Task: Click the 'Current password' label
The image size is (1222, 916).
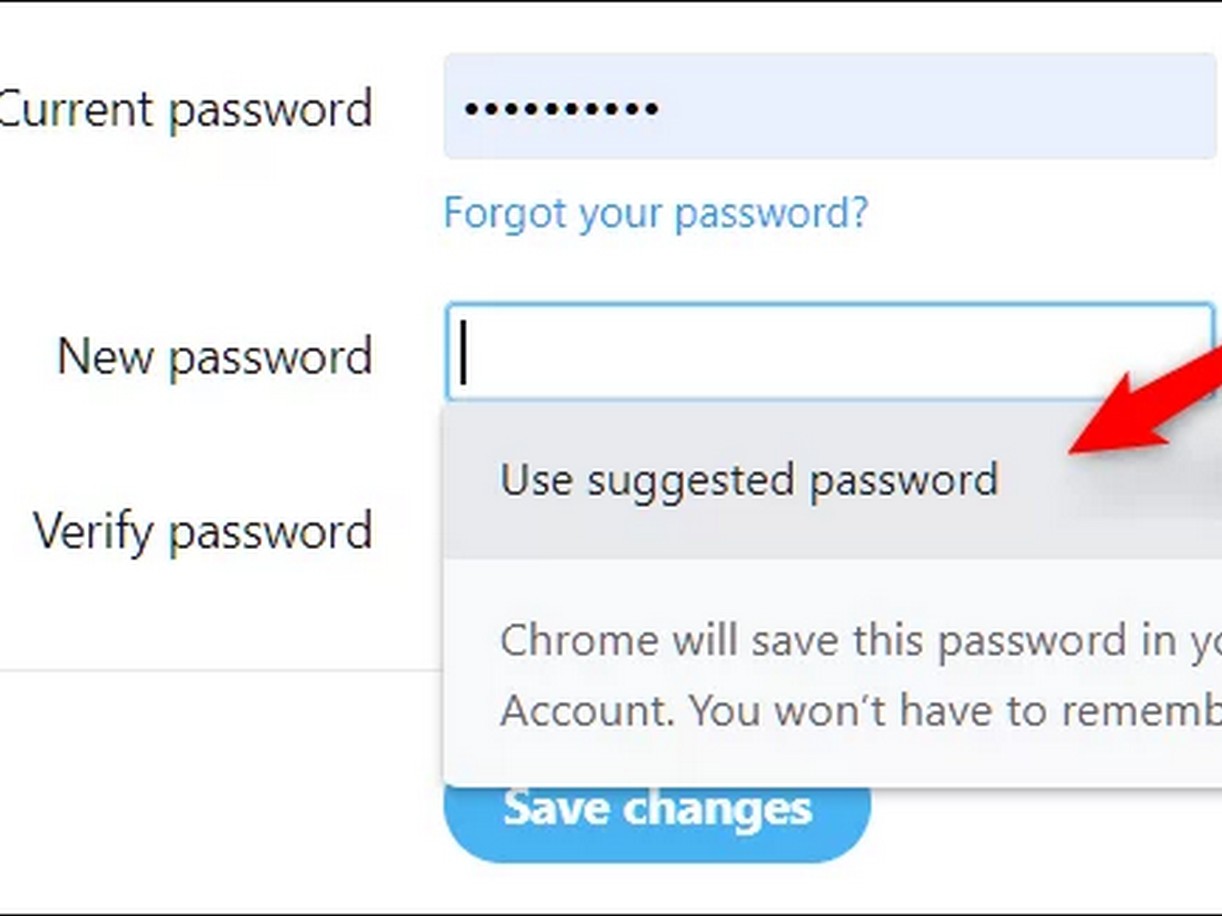Action: pos(186,109)
